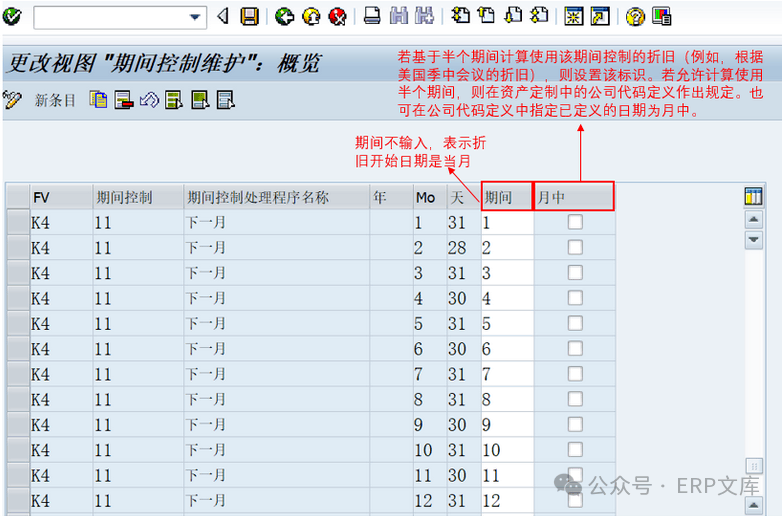Open the command field dropdown arrow

195,17
